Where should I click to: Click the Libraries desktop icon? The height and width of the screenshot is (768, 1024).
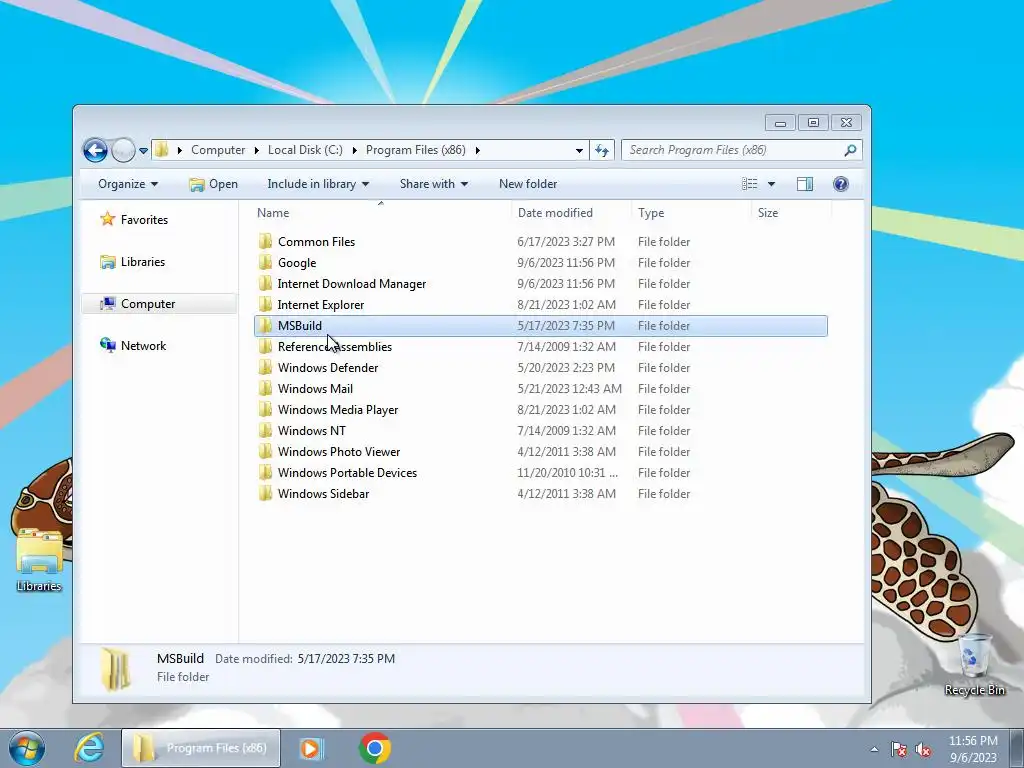click(39, 561)
